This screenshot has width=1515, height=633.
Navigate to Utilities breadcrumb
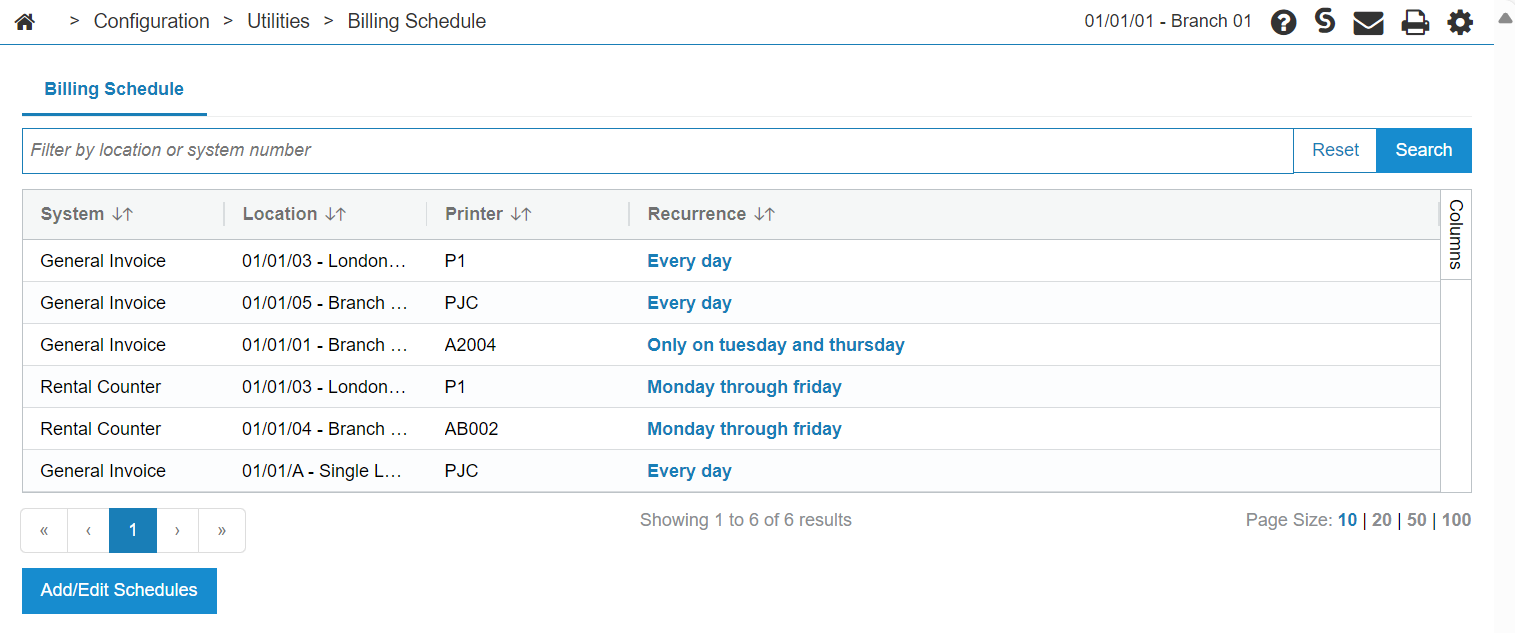click(x=278, y=21)
